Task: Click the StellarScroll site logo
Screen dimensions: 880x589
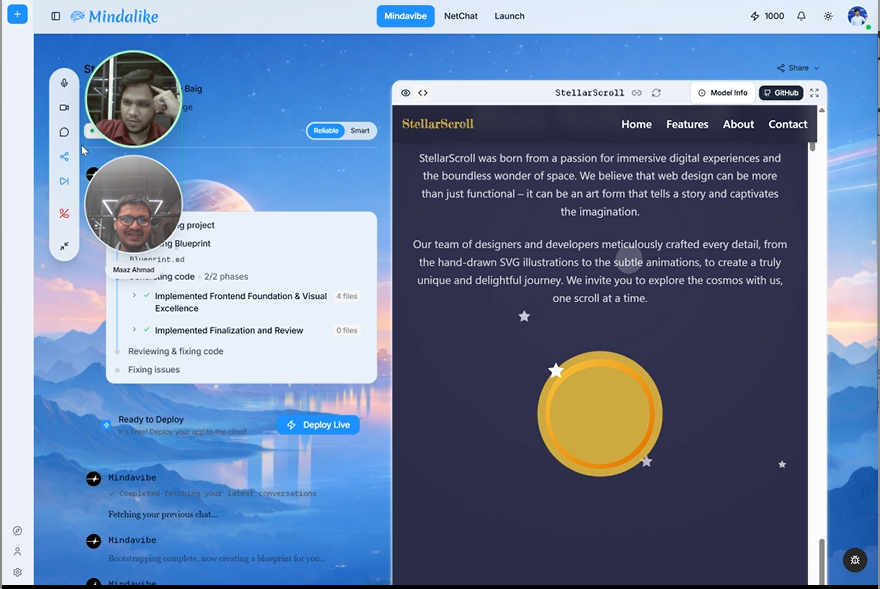Action: pyautogui.click(x=438, y=124)
